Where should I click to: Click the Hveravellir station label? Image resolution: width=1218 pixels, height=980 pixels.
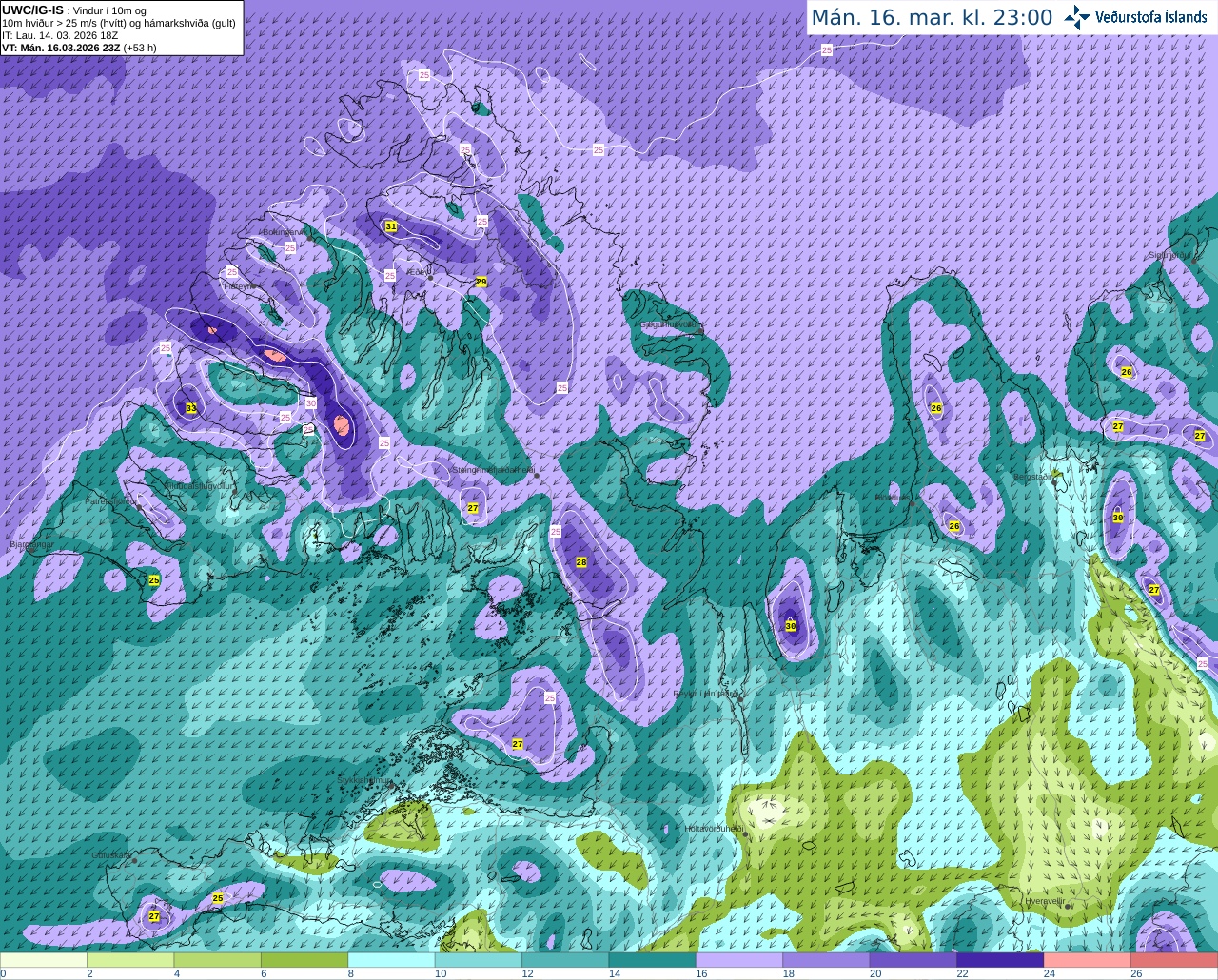point(1045,901)
